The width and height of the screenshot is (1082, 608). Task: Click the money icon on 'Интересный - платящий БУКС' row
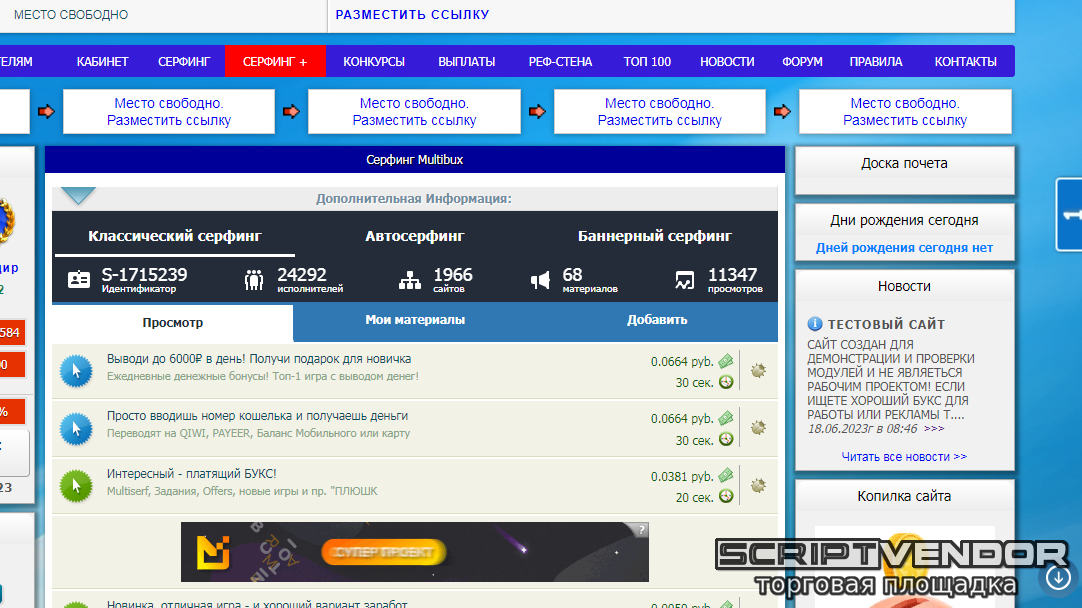[x=726, y=475]
